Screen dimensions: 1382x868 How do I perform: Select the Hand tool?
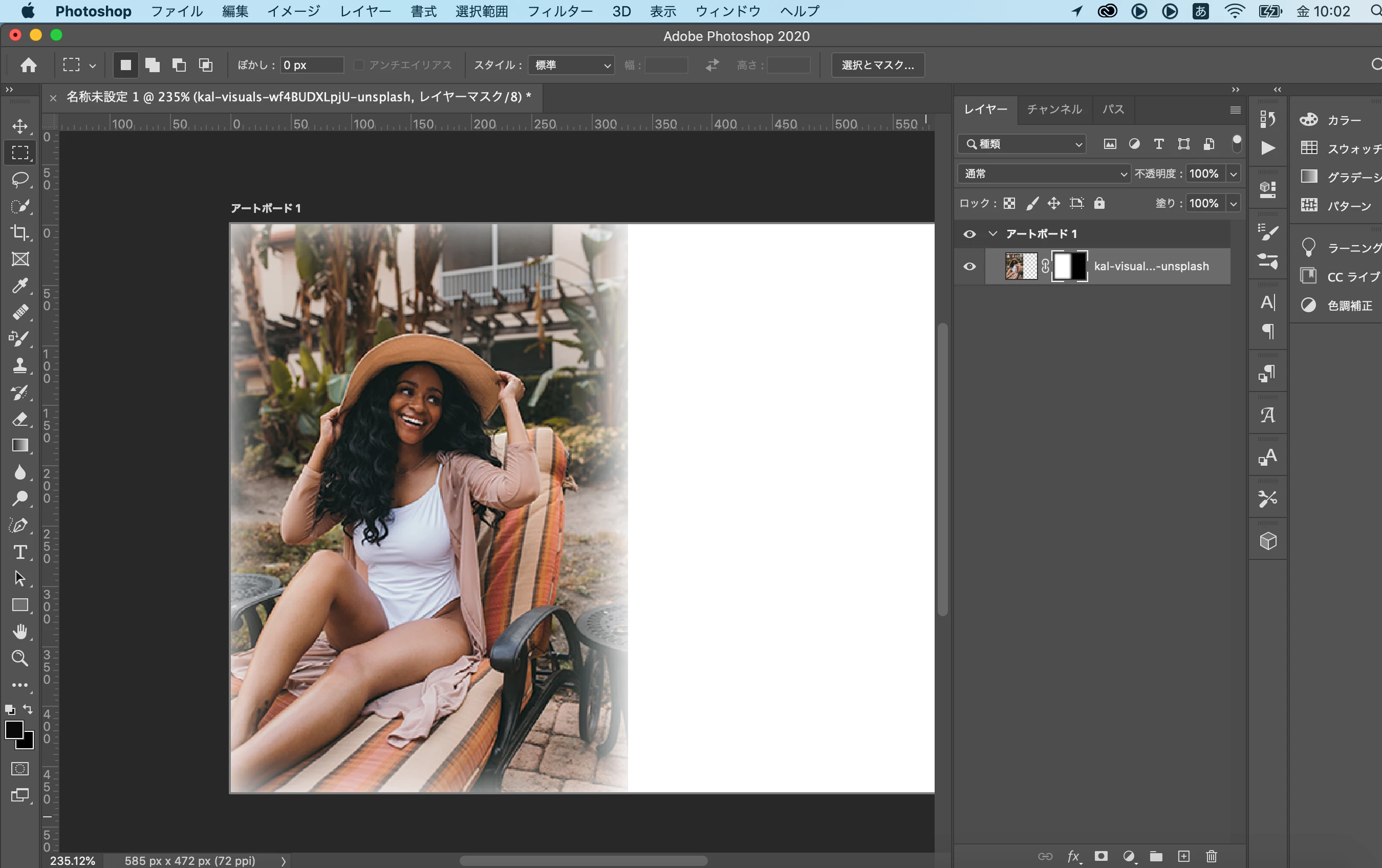[x=20, y=632]
